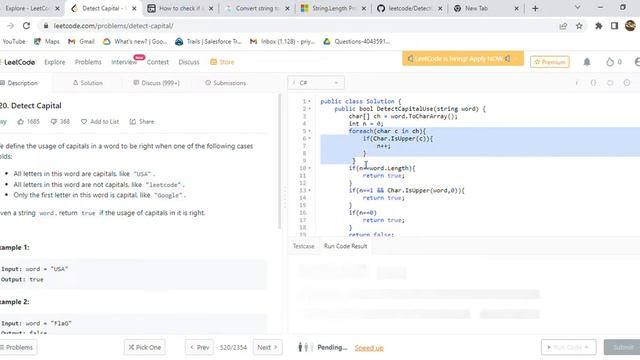Screen dimensions: 640x360
Task: Open the Chrome profile avatar
Action: 630,26
